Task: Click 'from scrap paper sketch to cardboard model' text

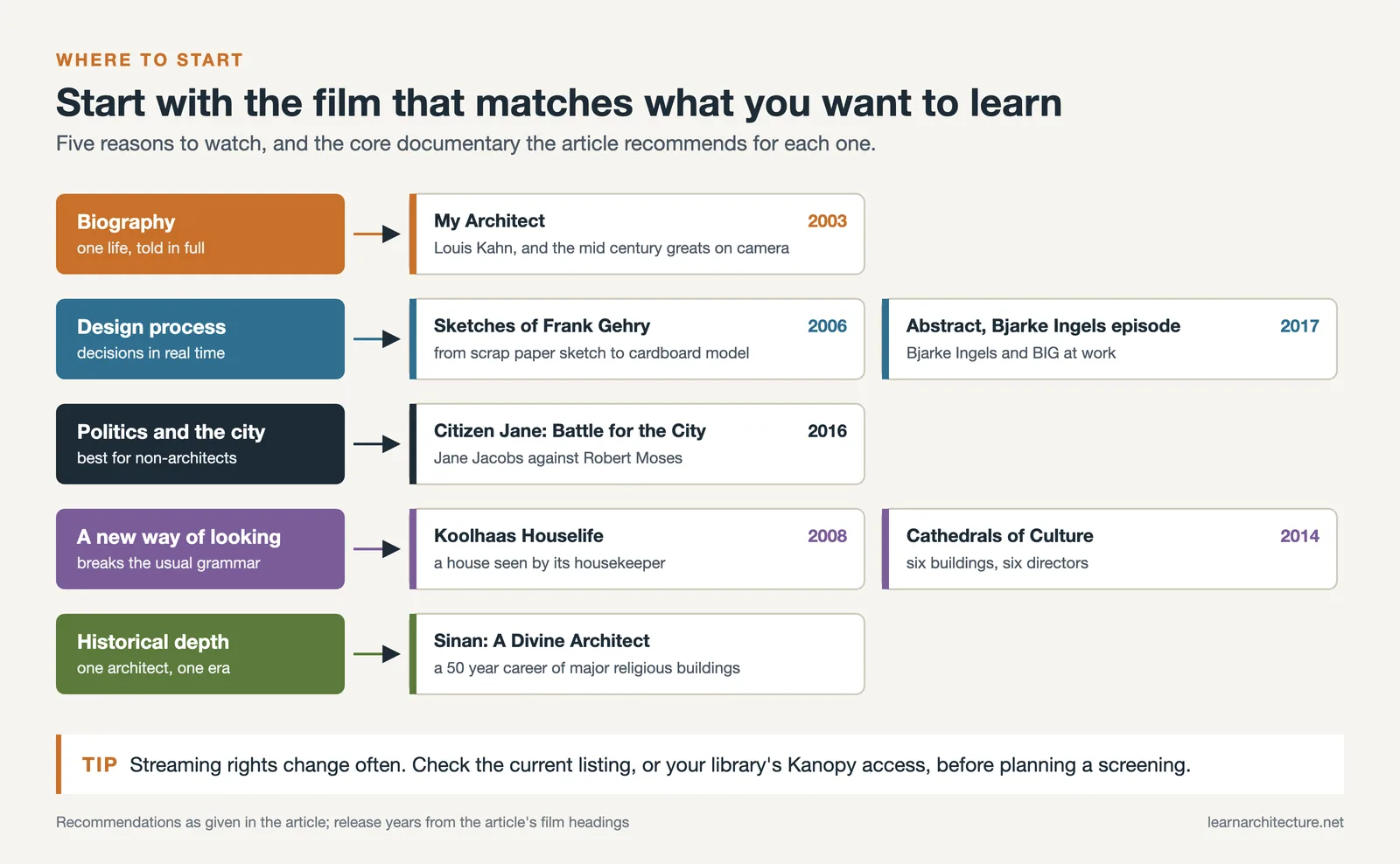Action: tap(591, 353)
